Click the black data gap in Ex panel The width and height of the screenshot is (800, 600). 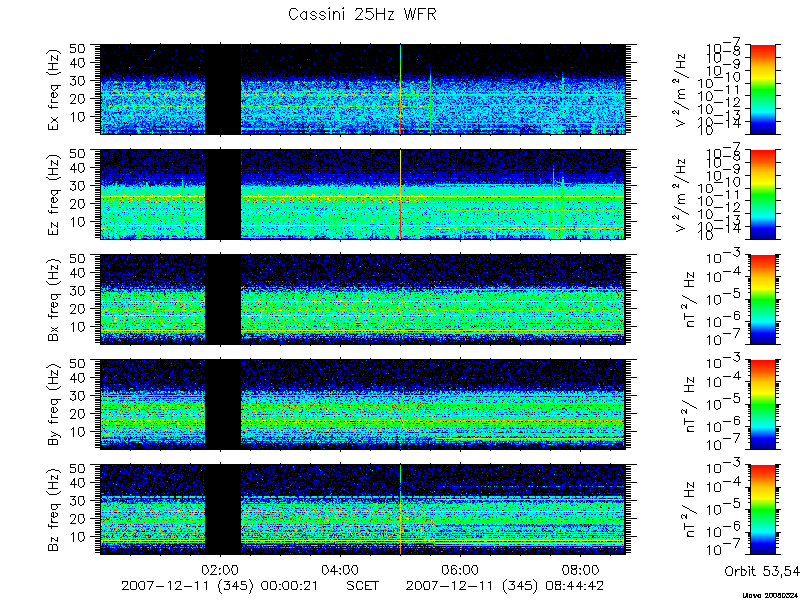pos(223,89)
